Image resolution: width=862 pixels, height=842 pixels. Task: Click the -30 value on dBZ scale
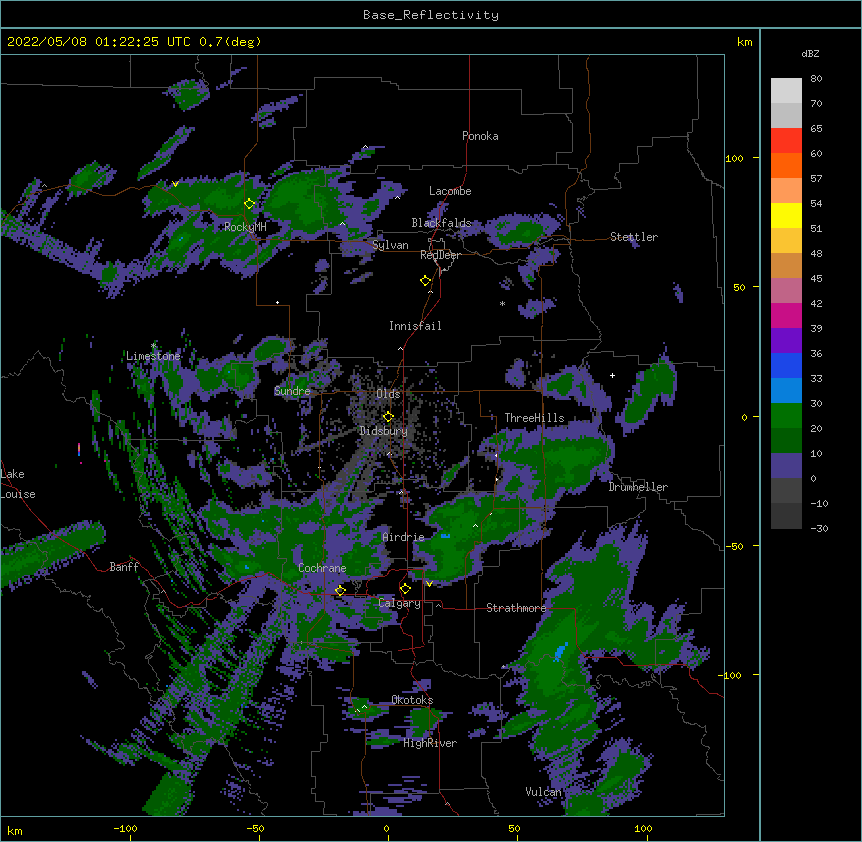[819, 528]
